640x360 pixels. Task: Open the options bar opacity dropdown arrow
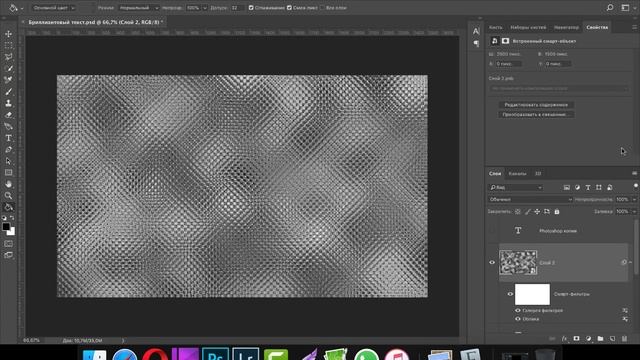coord(204,8)
